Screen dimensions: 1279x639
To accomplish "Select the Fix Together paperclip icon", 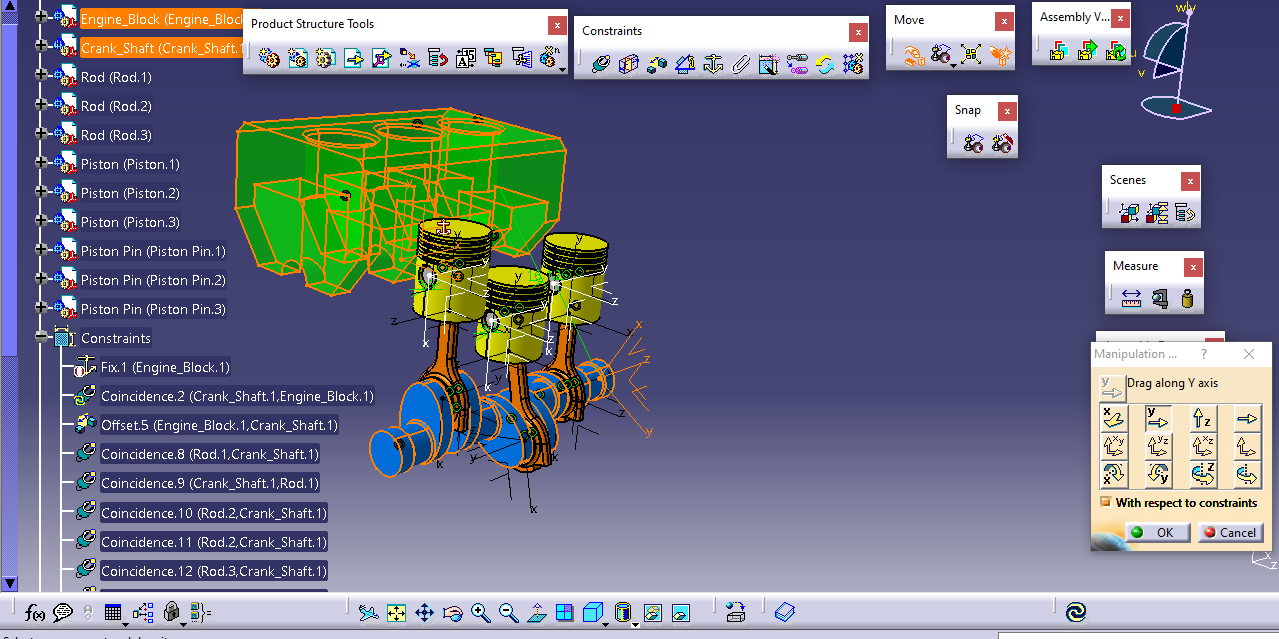I will tap(741, 65).
